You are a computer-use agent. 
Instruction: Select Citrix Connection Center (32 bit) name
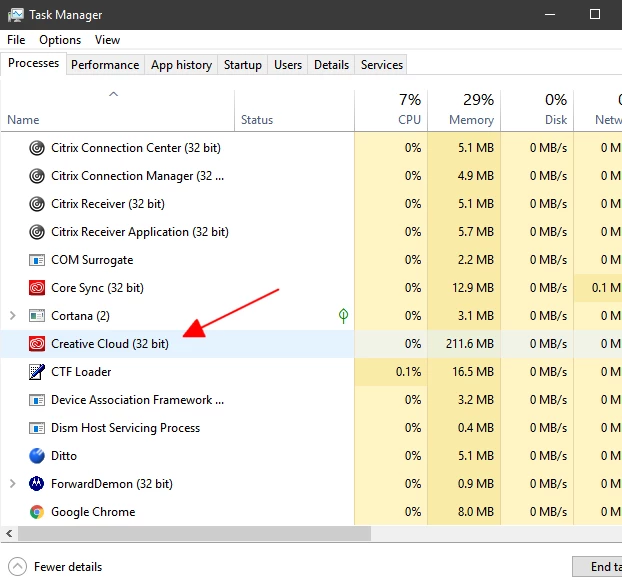pyautogui.click(x=136, y=148)
